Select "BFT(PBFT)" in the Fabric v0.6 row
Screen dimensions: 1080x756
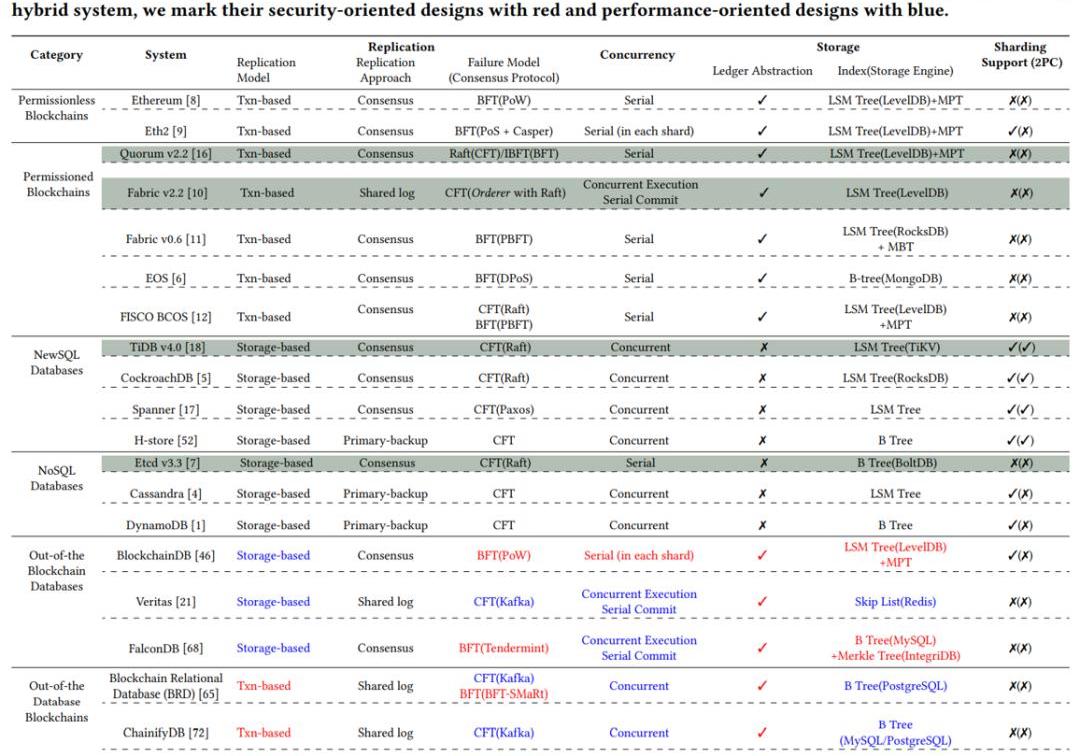tap(503, 239)
